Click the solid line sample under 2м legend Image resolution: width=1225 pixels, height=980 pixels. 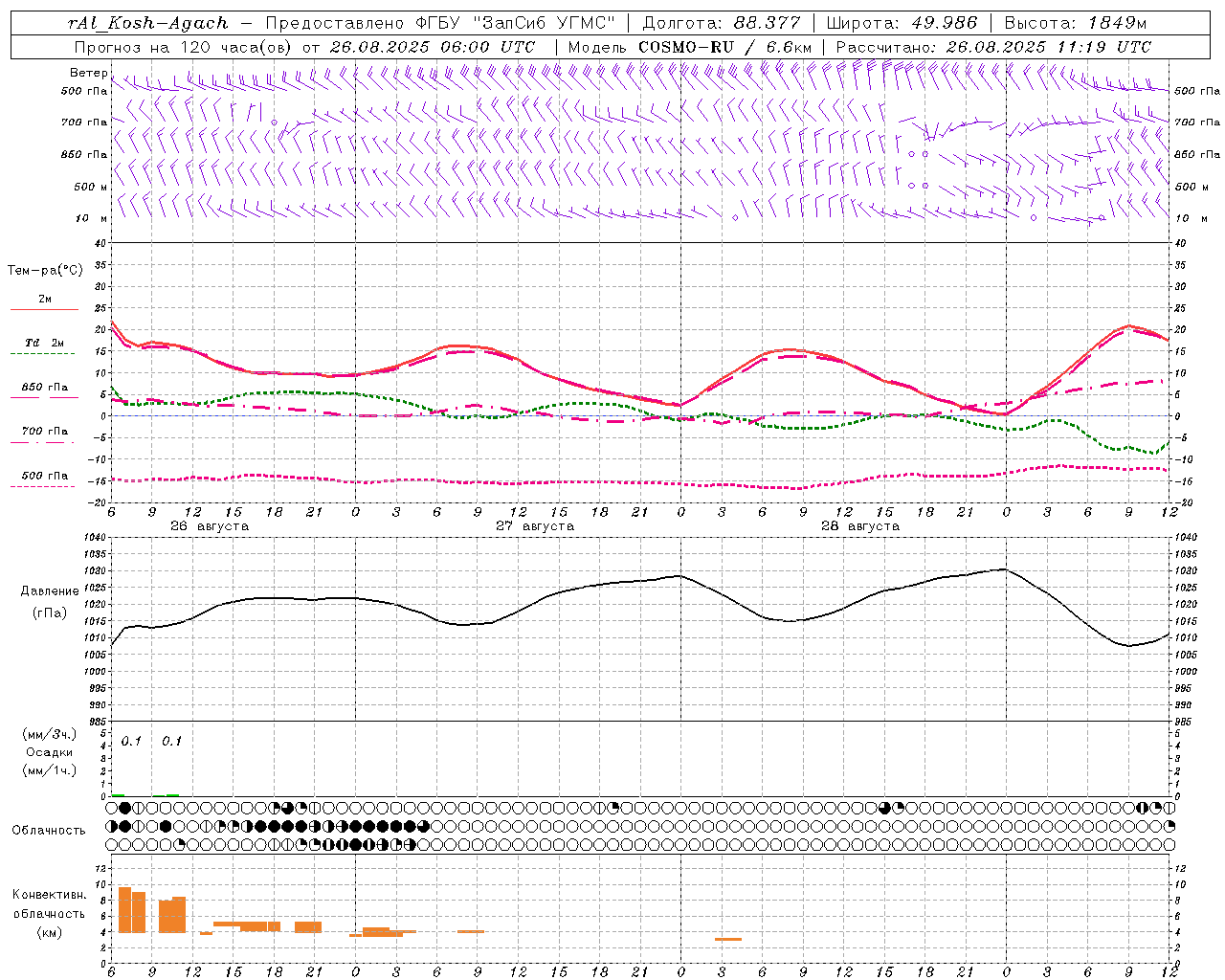click(x=44, y=309)
